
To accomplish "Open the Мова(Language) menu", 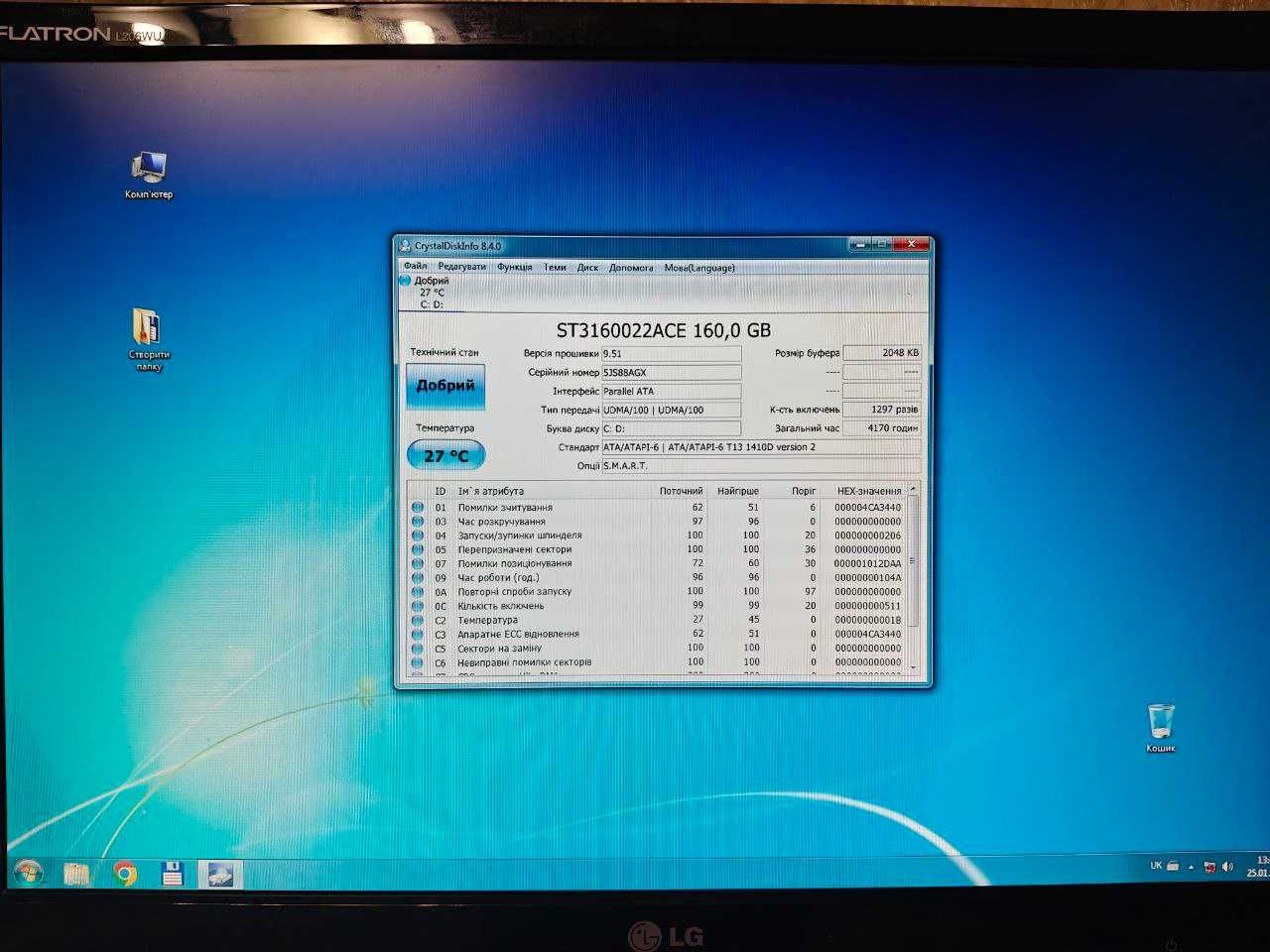I will (x=699, y=267).
